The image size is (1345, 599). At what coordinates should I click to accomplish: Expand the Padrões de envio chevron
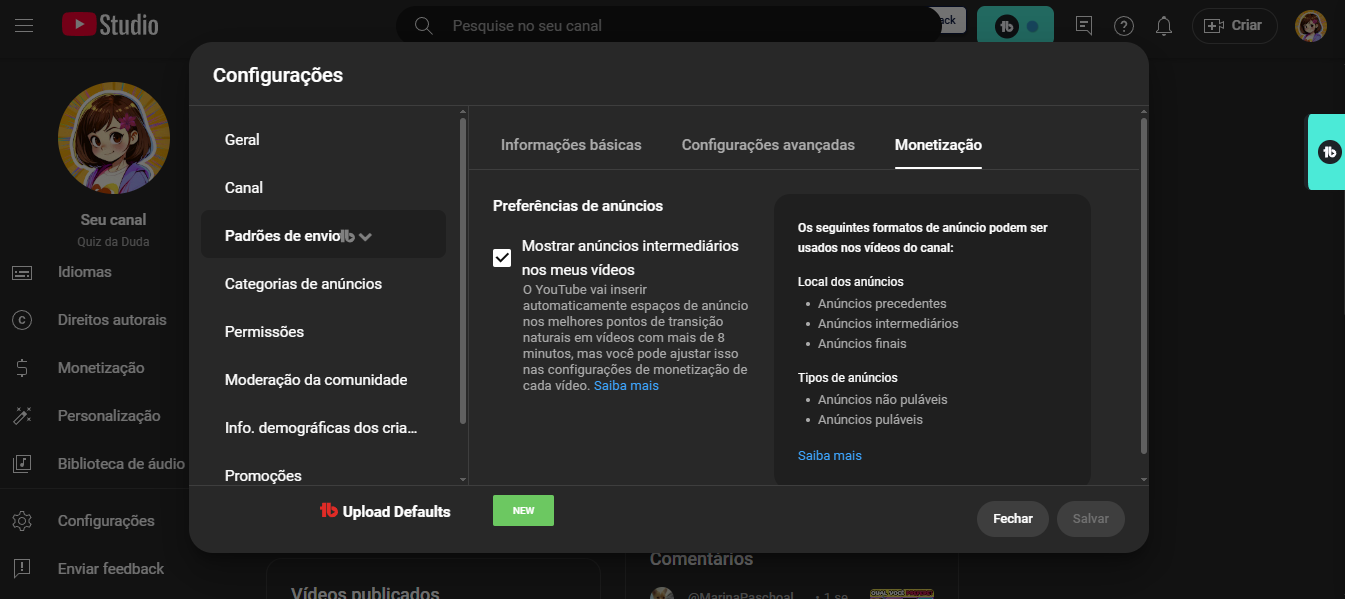pos(366,237)
